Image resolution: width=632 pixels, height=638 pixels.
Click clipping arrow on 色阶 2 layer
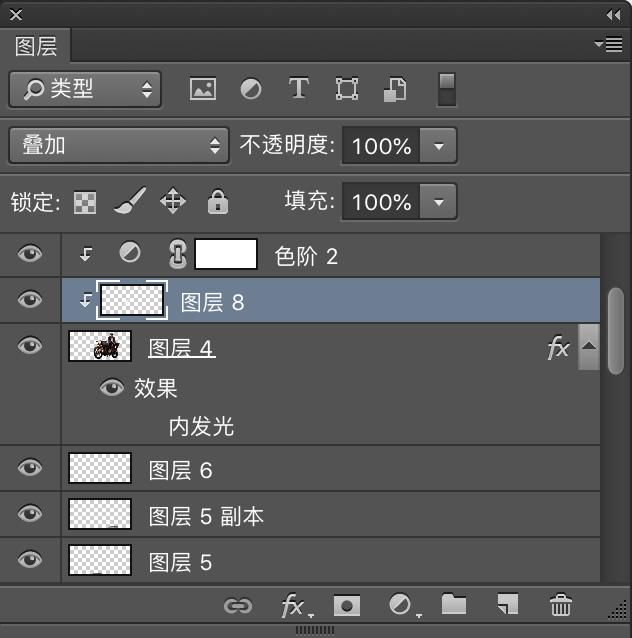pos(85,254)
